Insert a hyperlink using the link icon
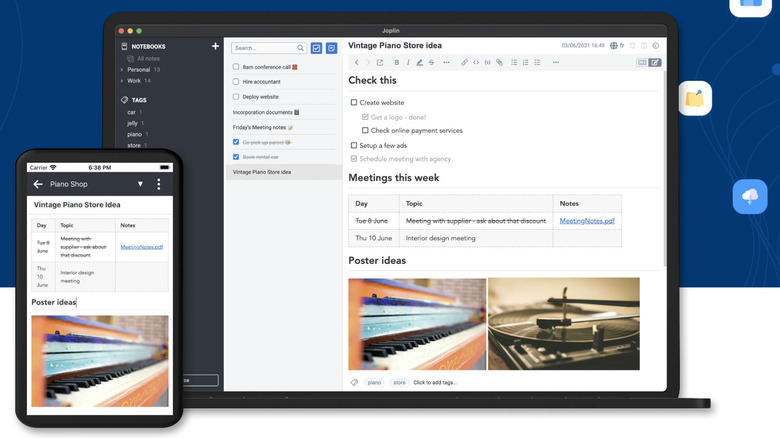Image resolution: width=780 pixels, height=438 pixels. 464,62
